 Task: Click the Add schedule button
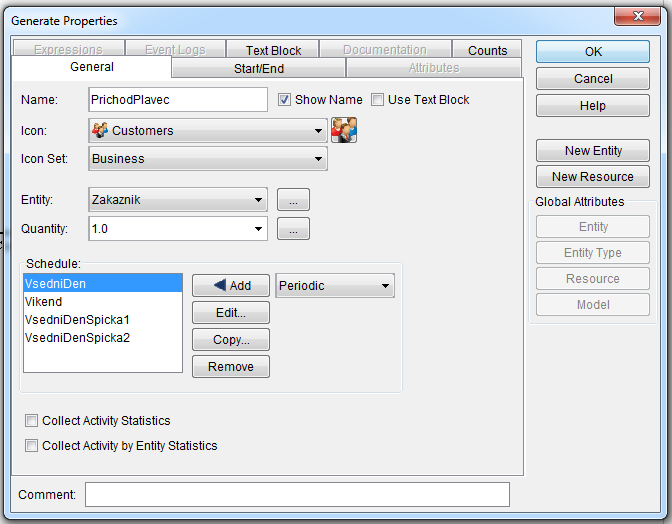click(231, 286)
